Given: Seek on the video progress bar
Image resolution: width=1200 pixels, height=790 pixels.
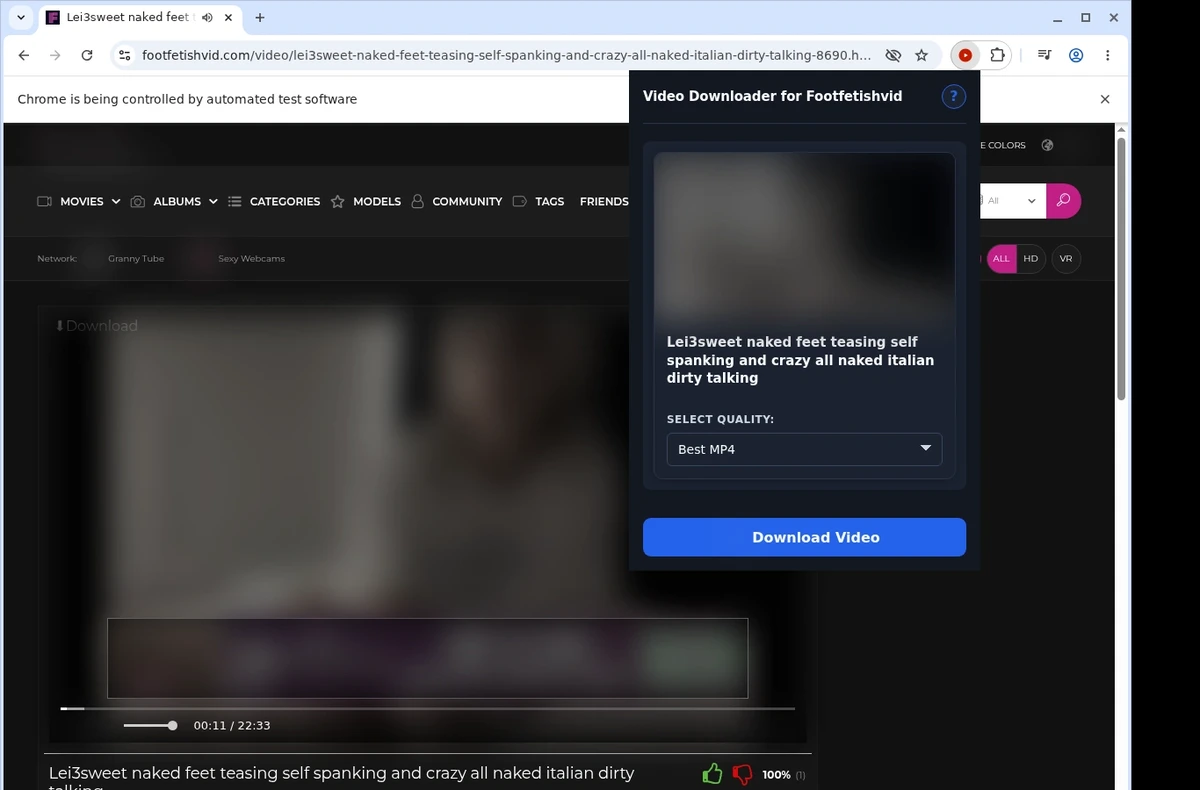Looking at the screenshot, I should pyautogui.click(x=428, y=708).
